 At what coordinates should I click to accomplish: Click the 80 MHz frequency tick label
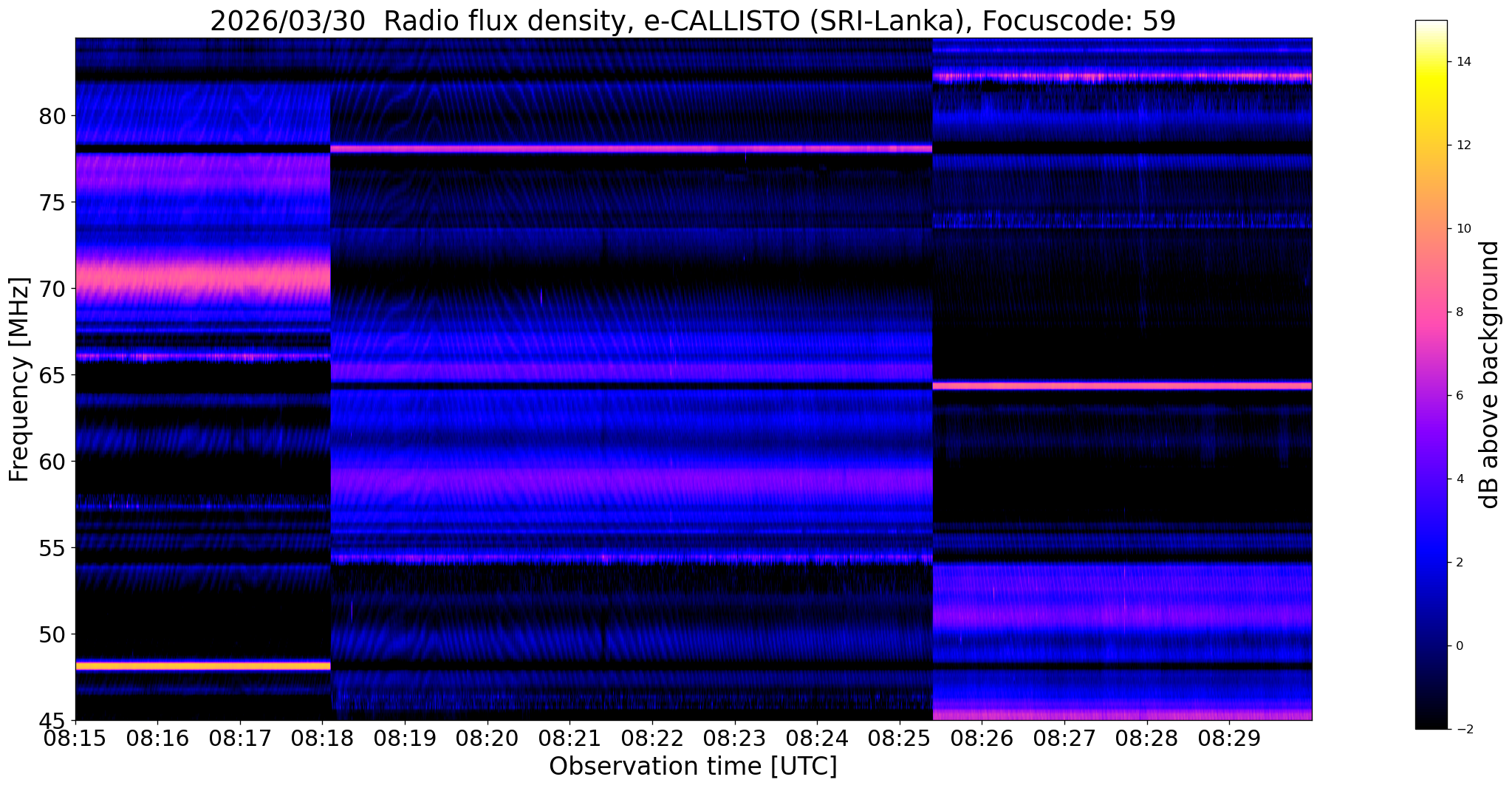pos(52,116)
